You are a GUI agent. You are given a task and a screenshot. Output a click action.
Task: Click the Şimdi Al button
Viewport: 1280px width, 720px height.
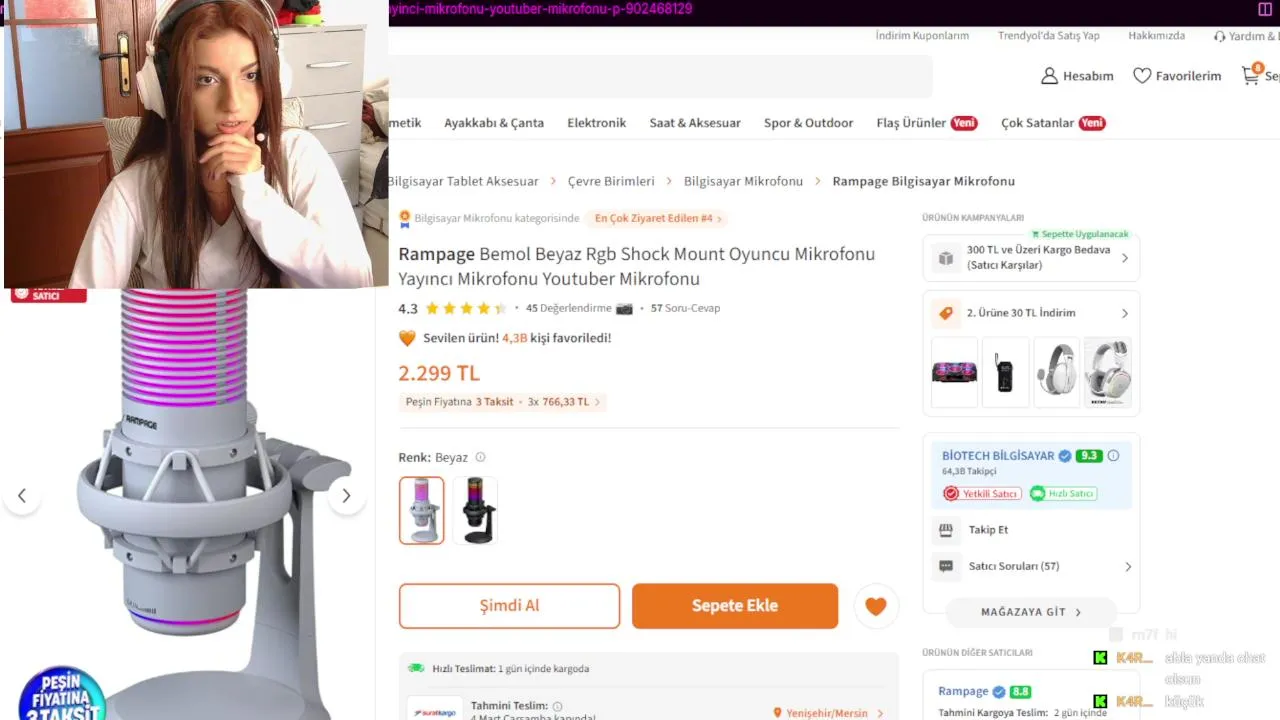pyautogui.click(x=509, y=606)
